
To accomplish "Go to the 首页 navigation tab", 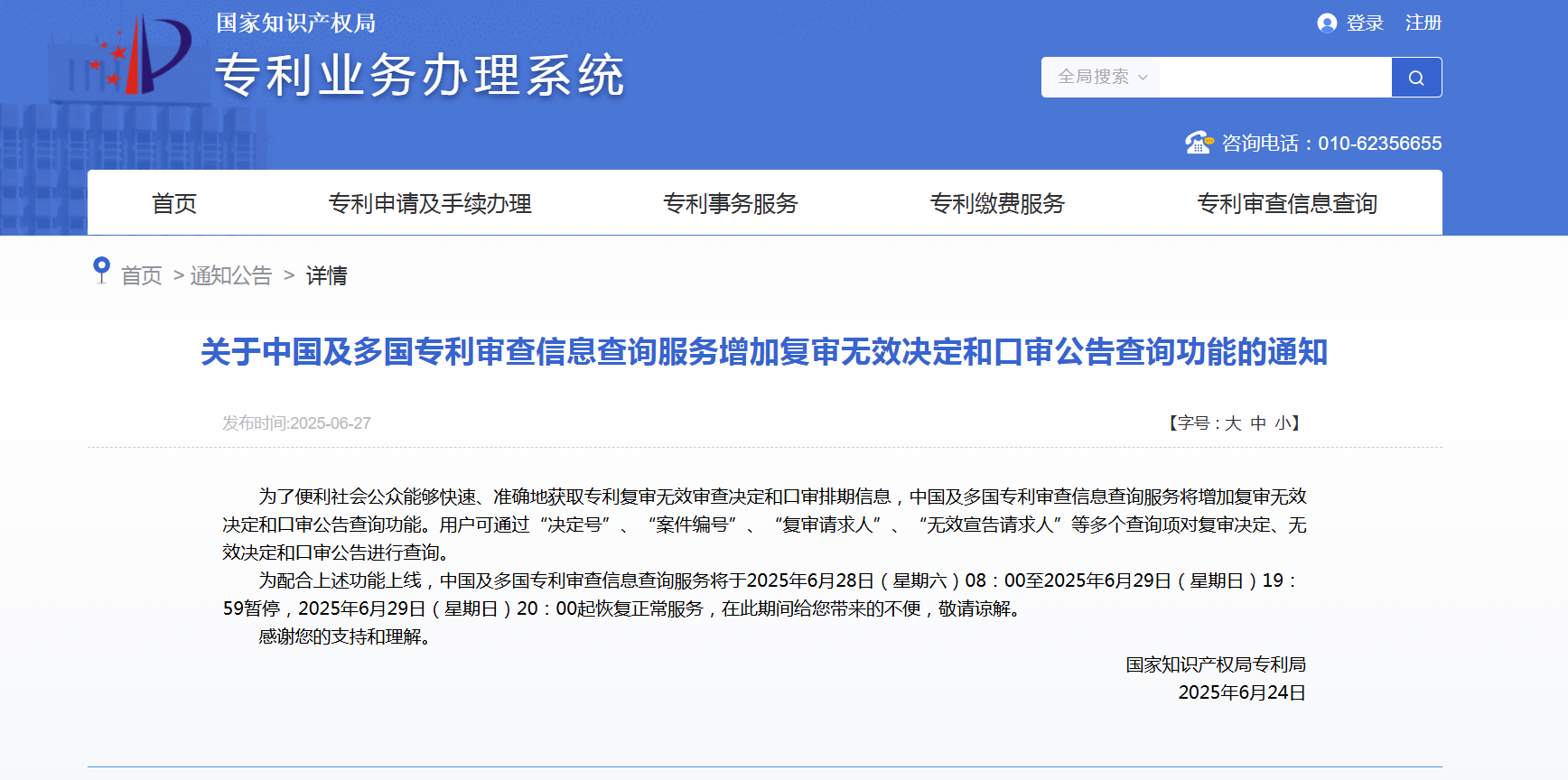I will [x=174, y=204].
